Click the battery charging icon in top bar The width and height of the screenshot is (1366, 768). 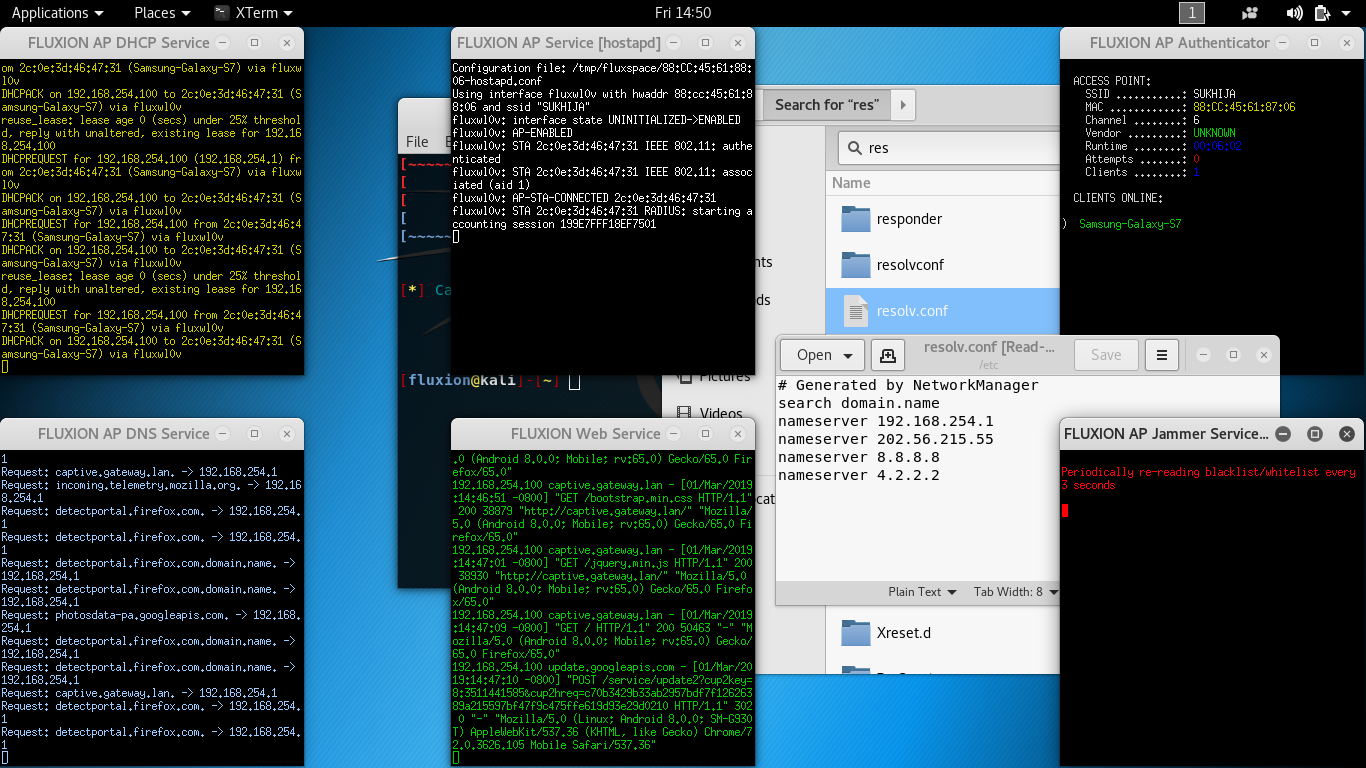click(1322, 13)
